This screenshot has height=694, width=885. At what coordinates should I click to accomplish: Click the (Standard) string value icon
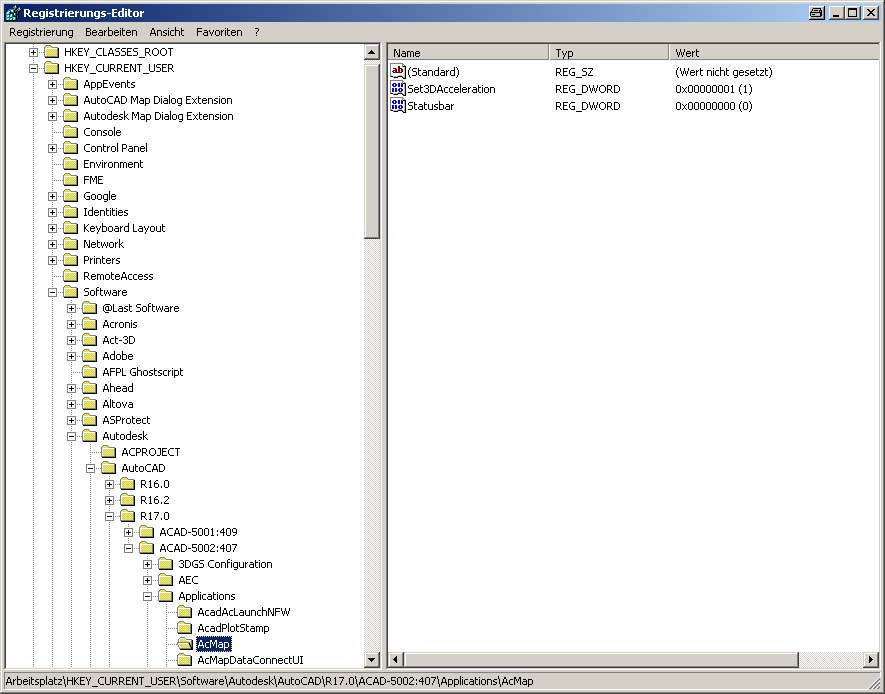click(x=398, y=72)
